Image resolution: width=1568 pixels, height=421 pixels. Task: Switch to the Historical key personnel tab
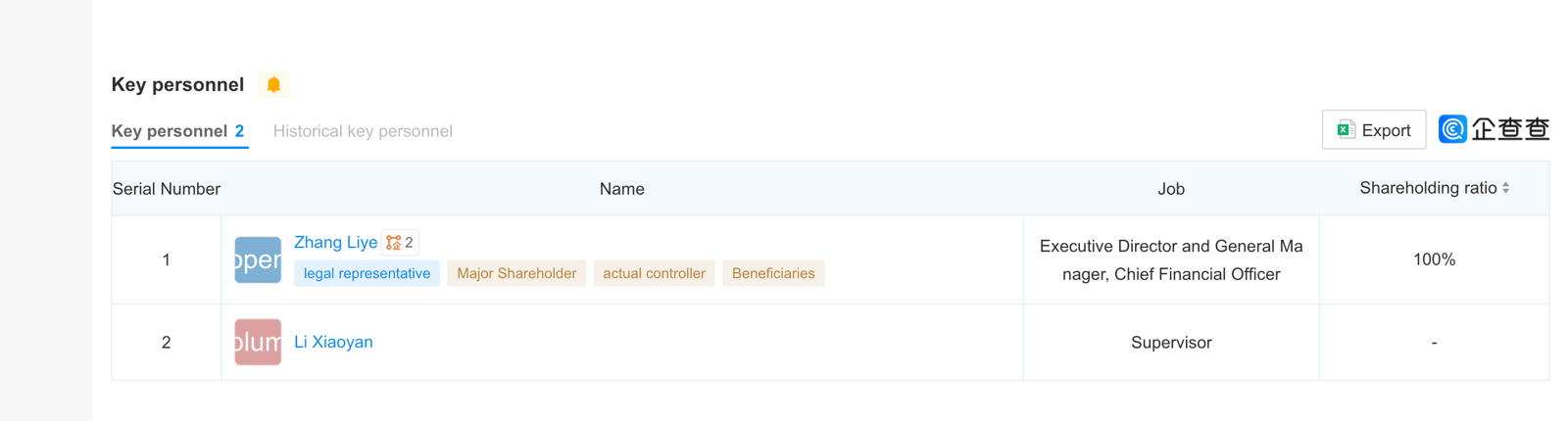(363, 131)
